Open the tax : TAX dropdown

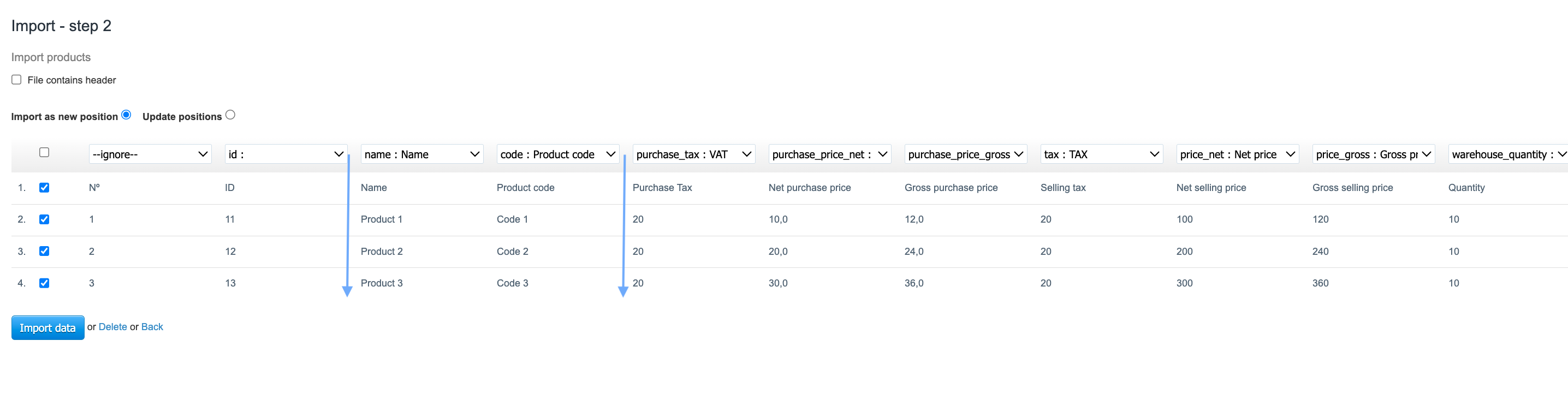coord(1101,154)
